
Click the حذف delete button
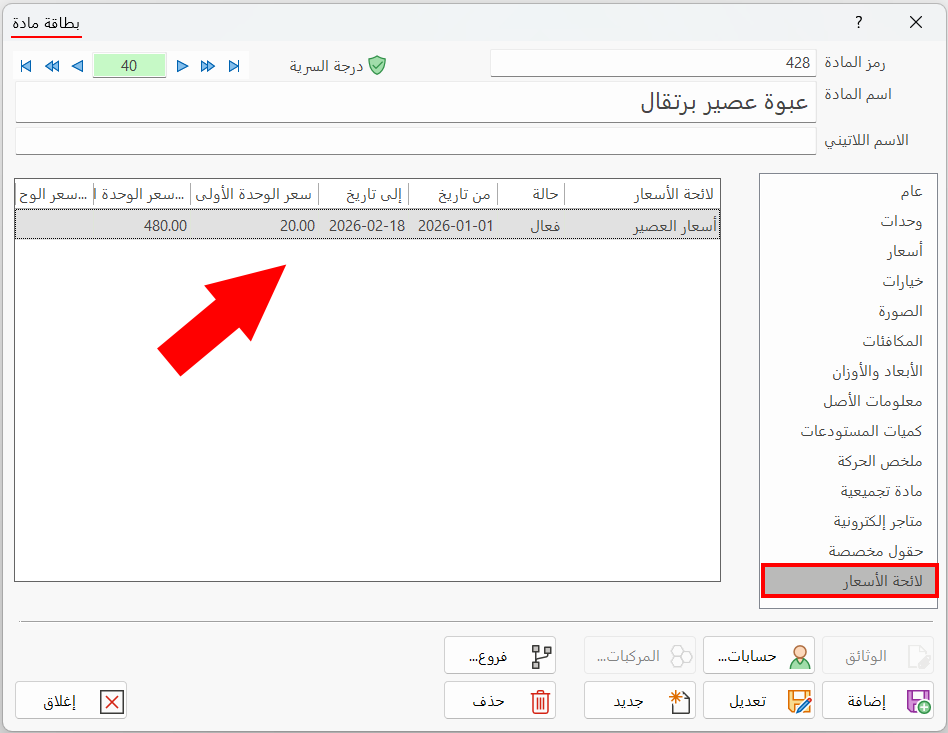coord(500,701)
